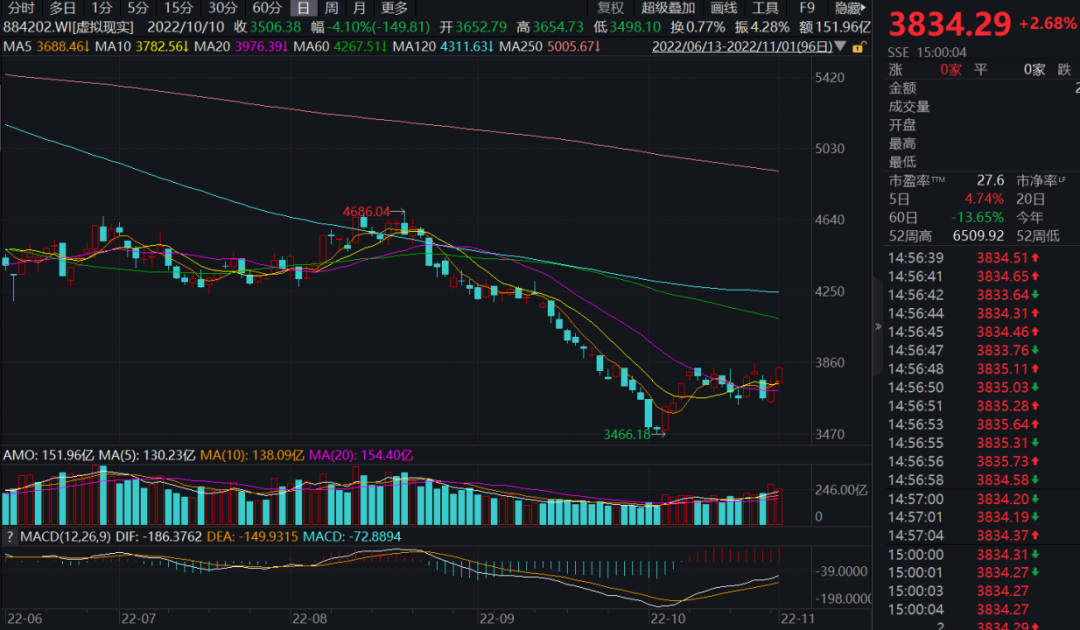Screen dimensions: 1080x630
Task: Click the 52周高 6509.92 value
Action: [x=978, y=236]
